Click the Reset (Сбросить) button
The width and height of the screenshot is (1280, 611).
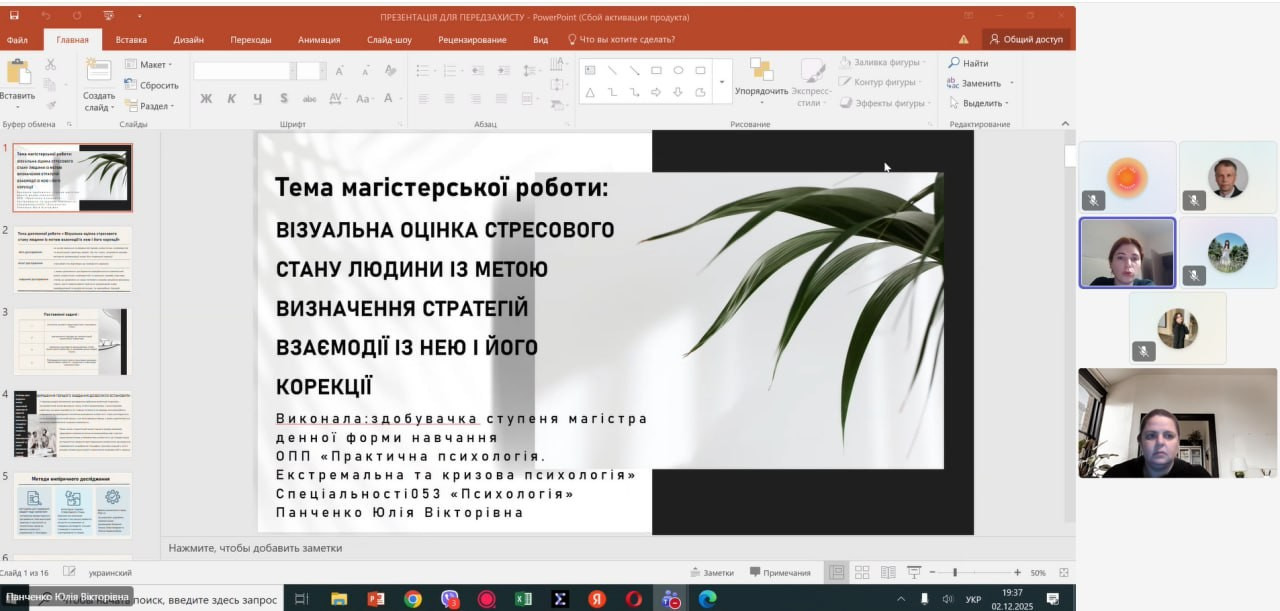click(152, 85)
